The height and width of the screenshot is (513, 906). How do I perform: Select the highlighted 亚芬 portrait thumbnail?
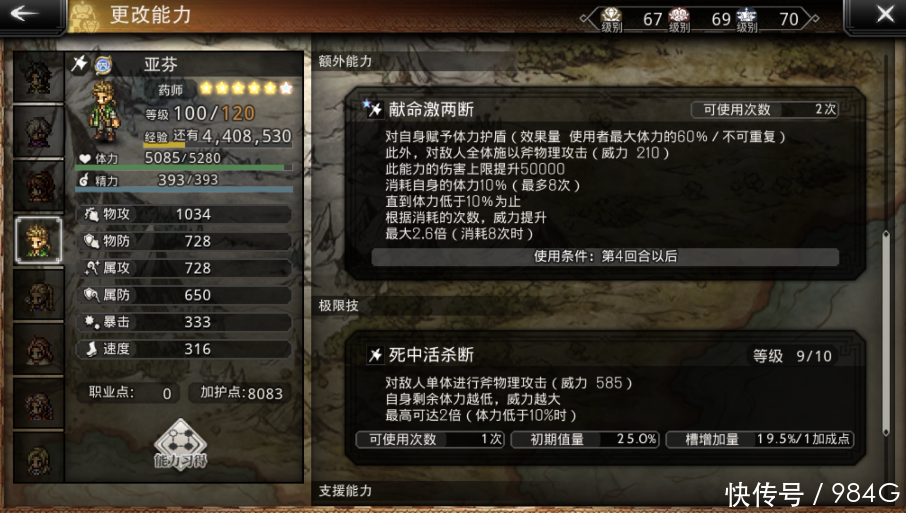pyautogui.click(x=39, y=240)
